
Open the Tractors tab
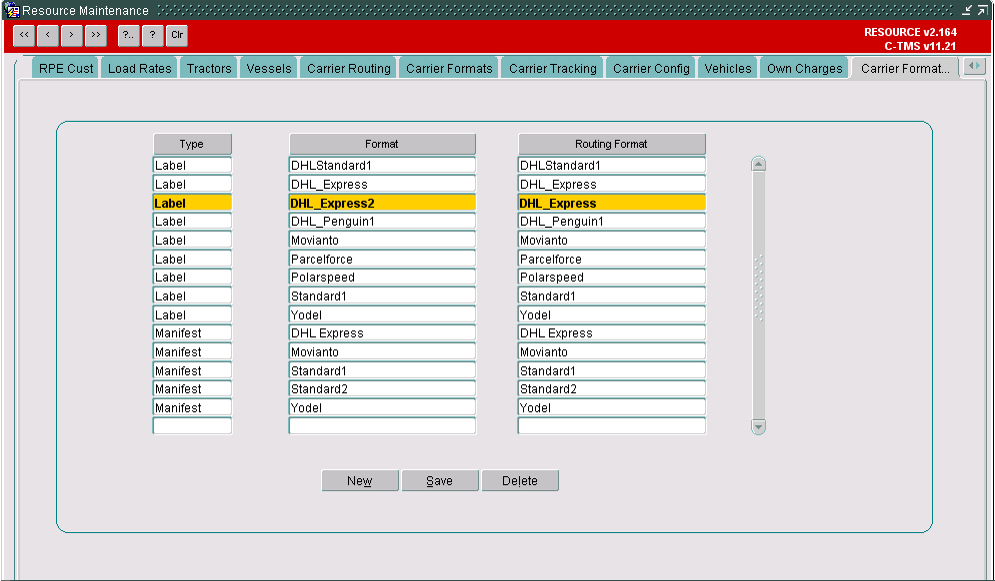pos(209,69)
